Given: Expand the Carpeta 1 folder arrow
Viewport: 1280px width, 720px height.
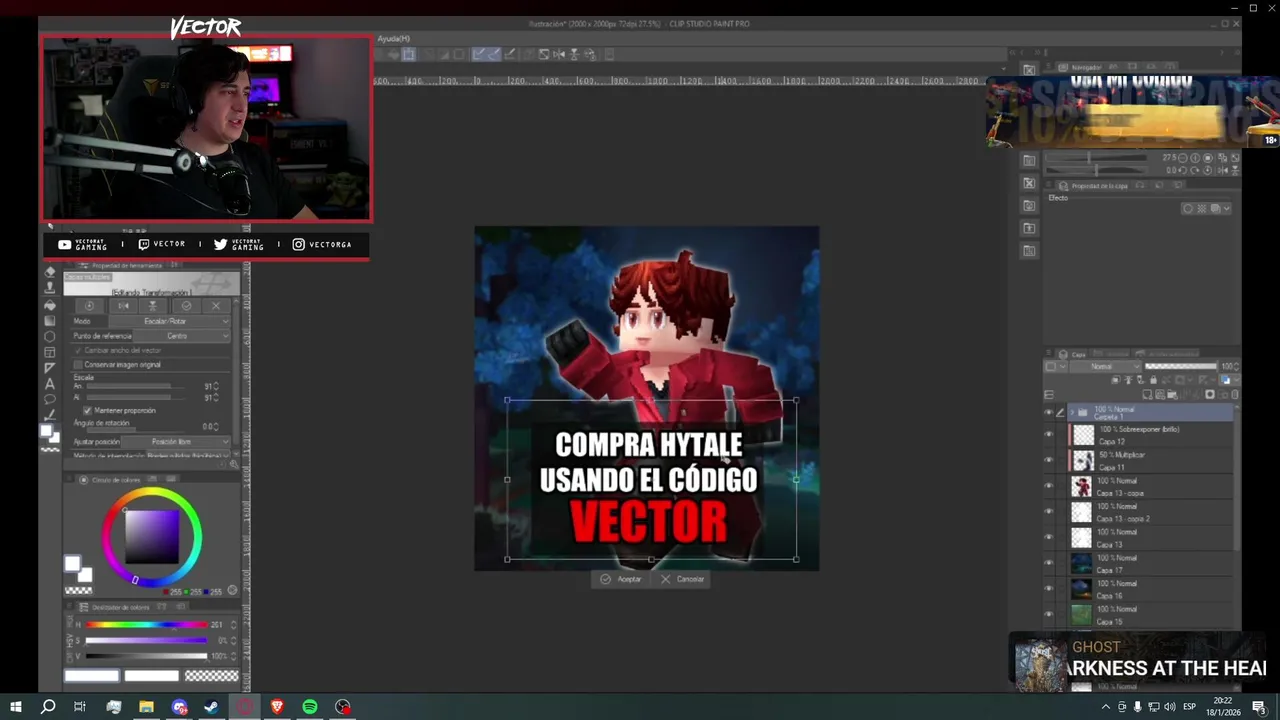Looking at the screenshot, I should click(1072, 412).
